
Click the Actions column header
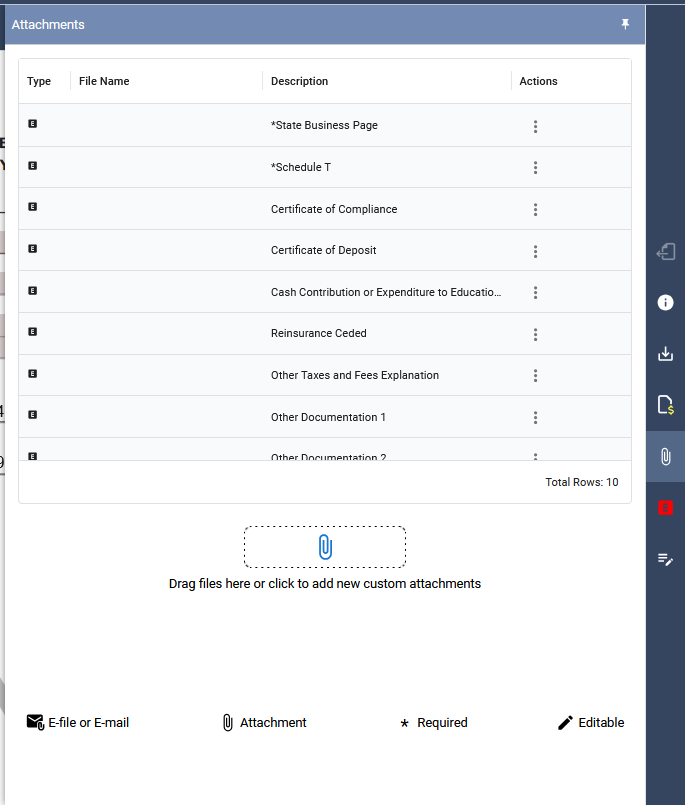coord(538,81)
